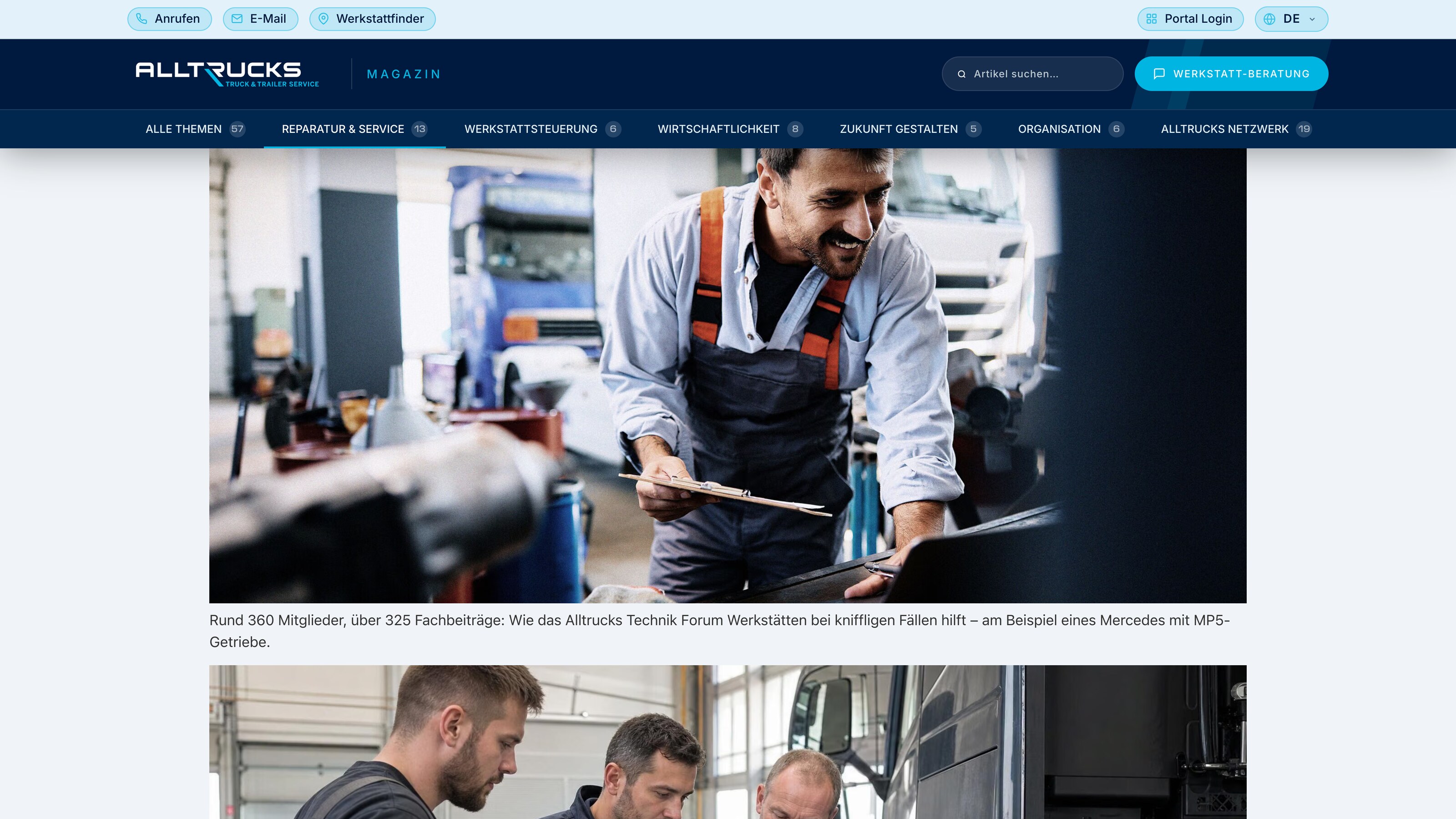Click the chat bubble icon in Werkstatt-Beratung
The image size is (1456, 819).
[1159, 73]
